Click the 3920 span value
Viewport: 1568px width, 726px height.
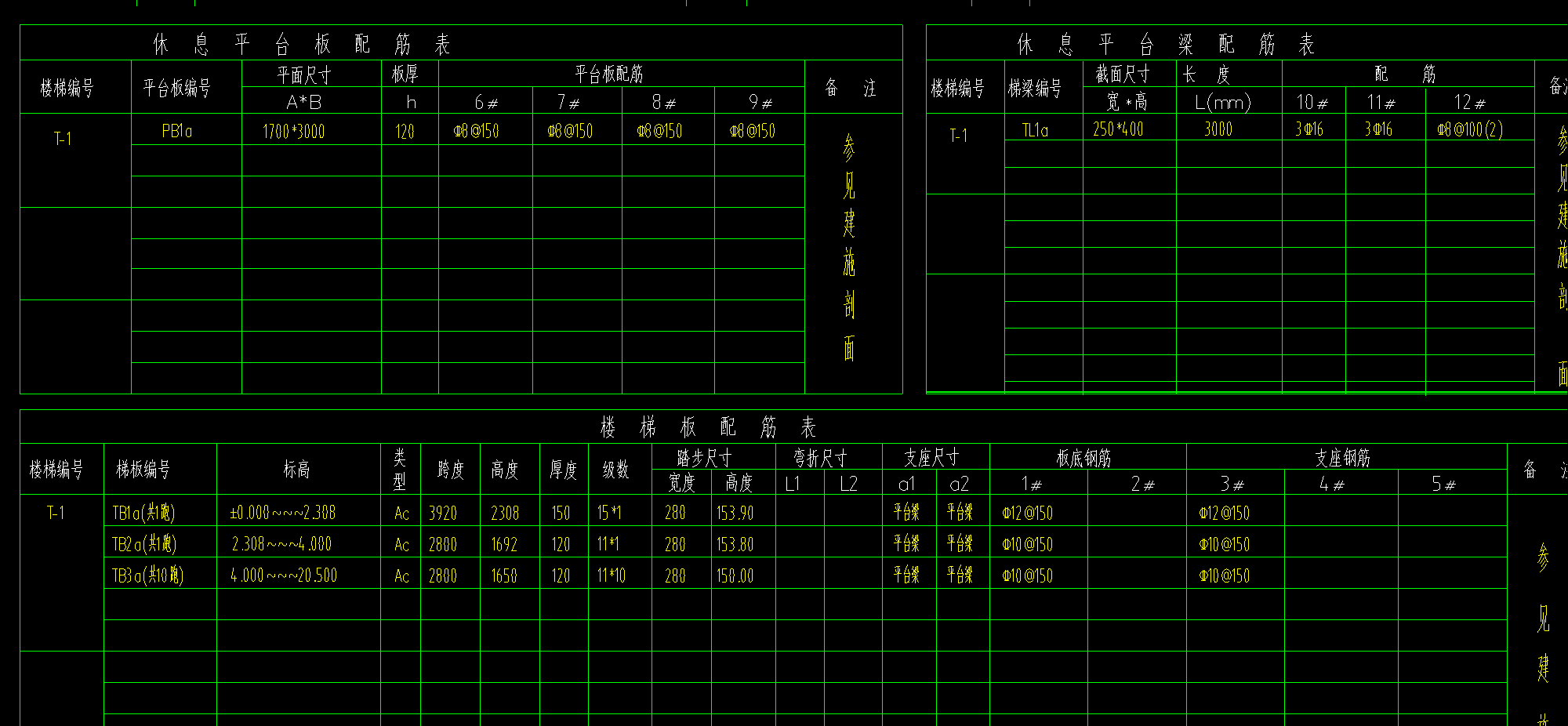tap(442, 513)
